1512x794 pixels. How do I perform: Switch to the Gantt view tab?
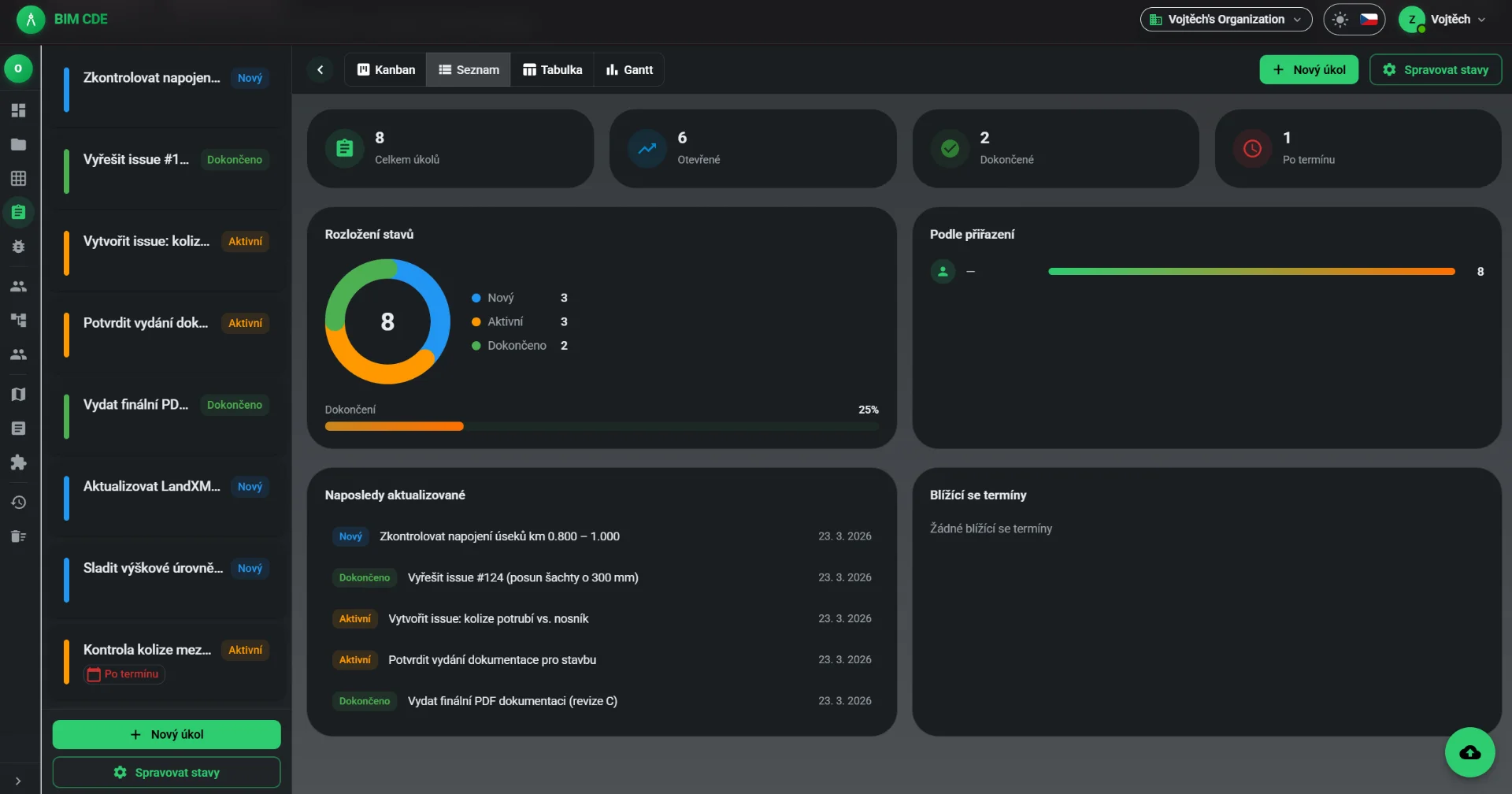tap(629, 69)
